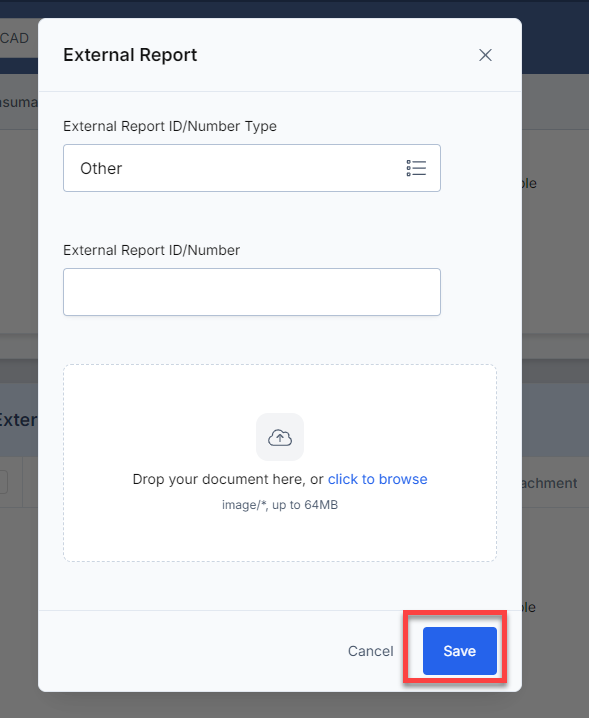Open the External Report ID/Number Type dropdown

point(252,168)
